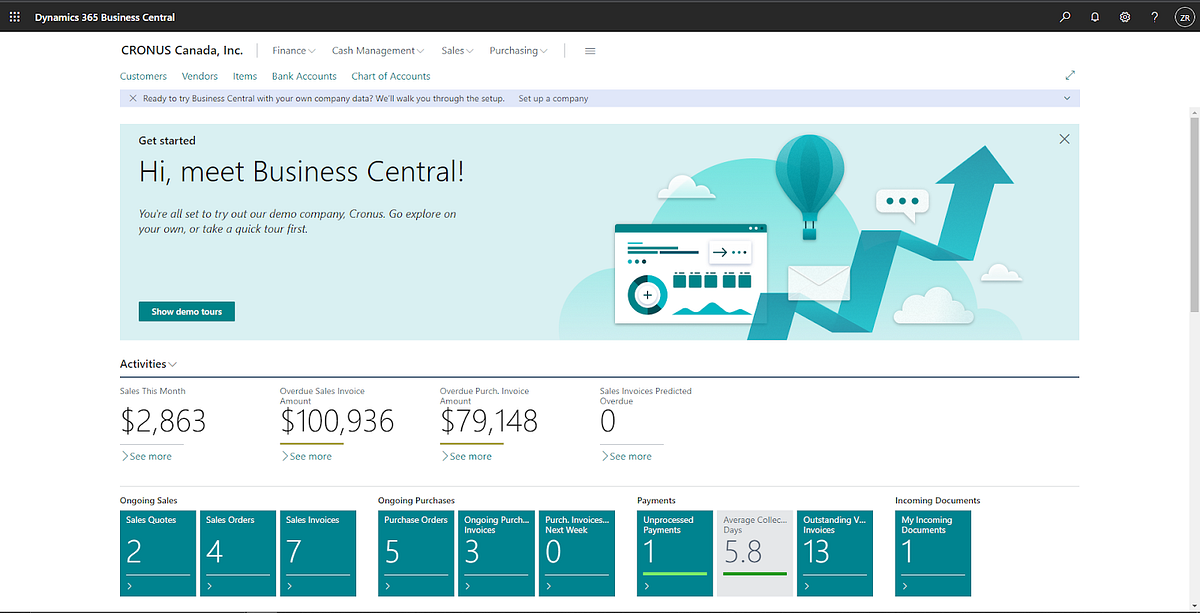Screen dimensions: 1200x613
Task: Dismiss the company setup banner with the X
Action: pos(131,98)
